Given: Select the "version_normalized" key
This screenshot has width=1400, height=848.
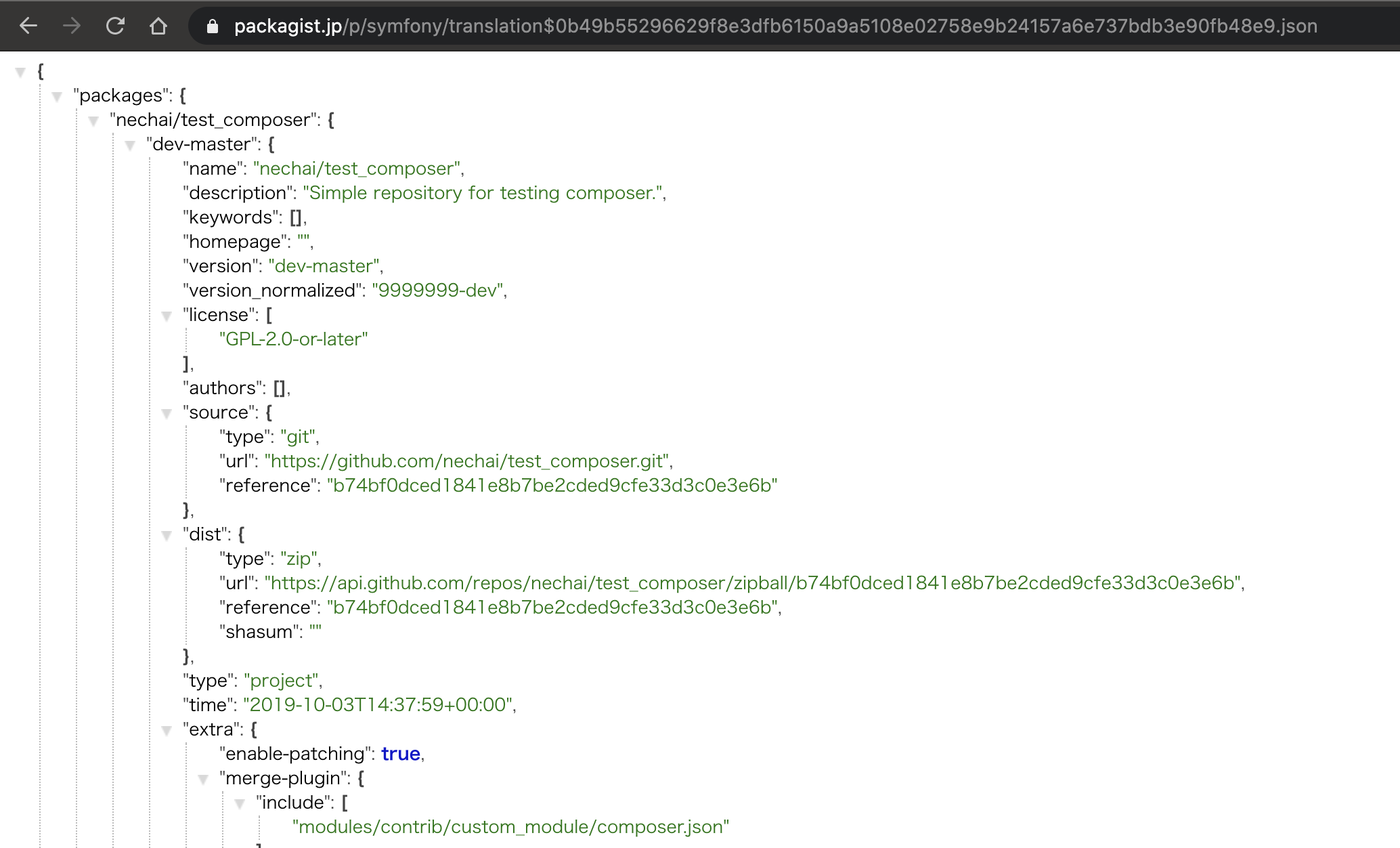Looking at the screenshot, I should 272,291.
